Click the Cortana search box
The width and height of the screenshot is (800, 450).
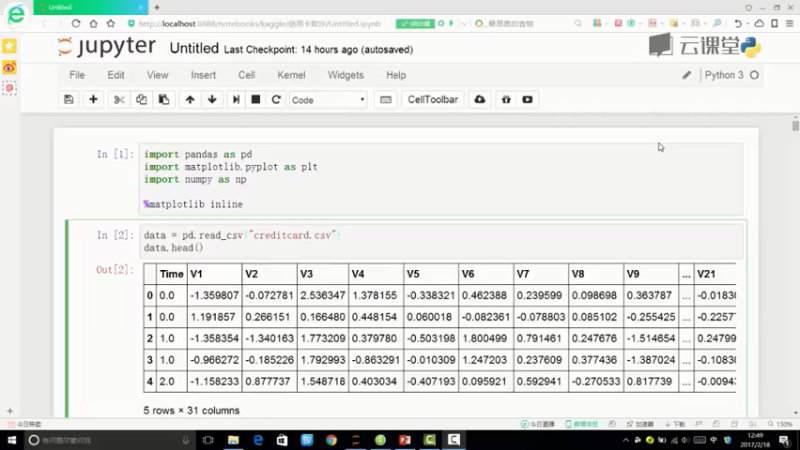[x=109, y=440]
